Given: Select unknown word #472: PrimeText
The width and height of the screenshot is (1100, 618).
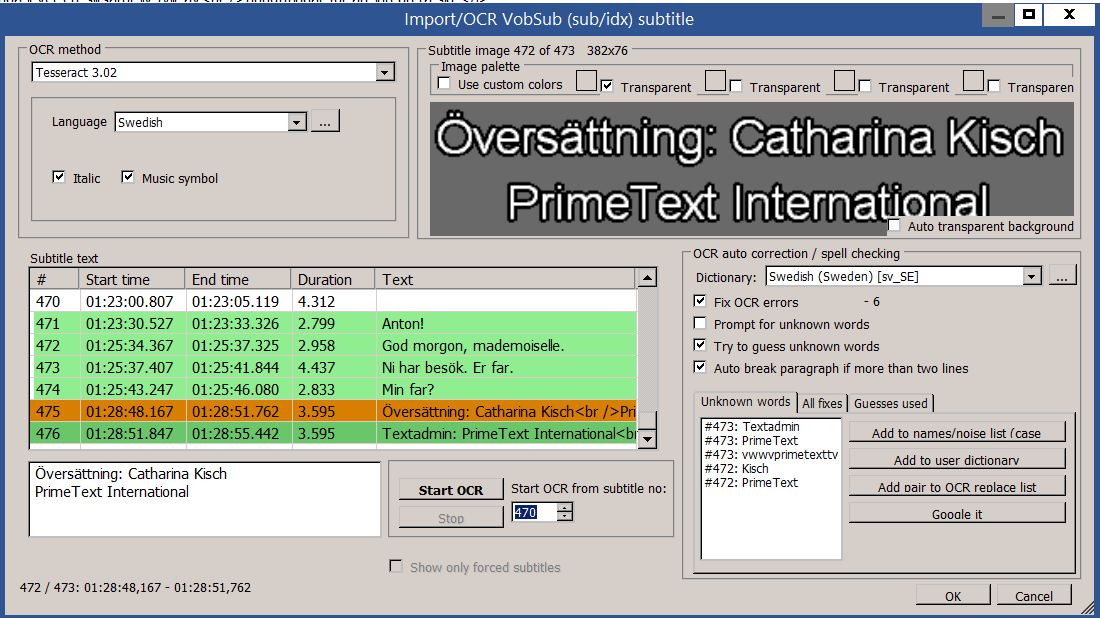Looking at the screenshot, I should point(751,483).
